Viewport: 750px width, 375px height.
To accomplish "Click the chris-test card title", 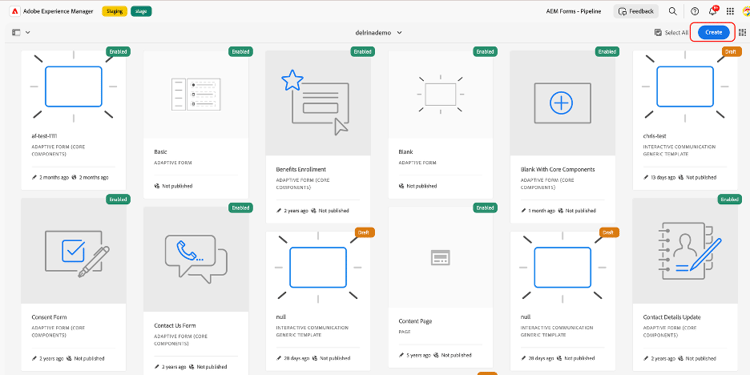I will pyautogui.click(x=655, y=136).
